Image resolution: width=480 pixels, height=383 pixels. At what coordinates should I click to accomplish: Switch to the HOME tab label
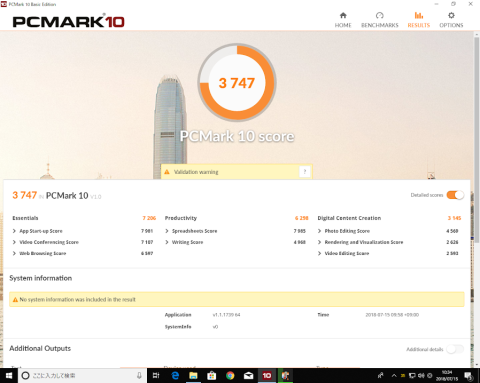click(343, 25)
